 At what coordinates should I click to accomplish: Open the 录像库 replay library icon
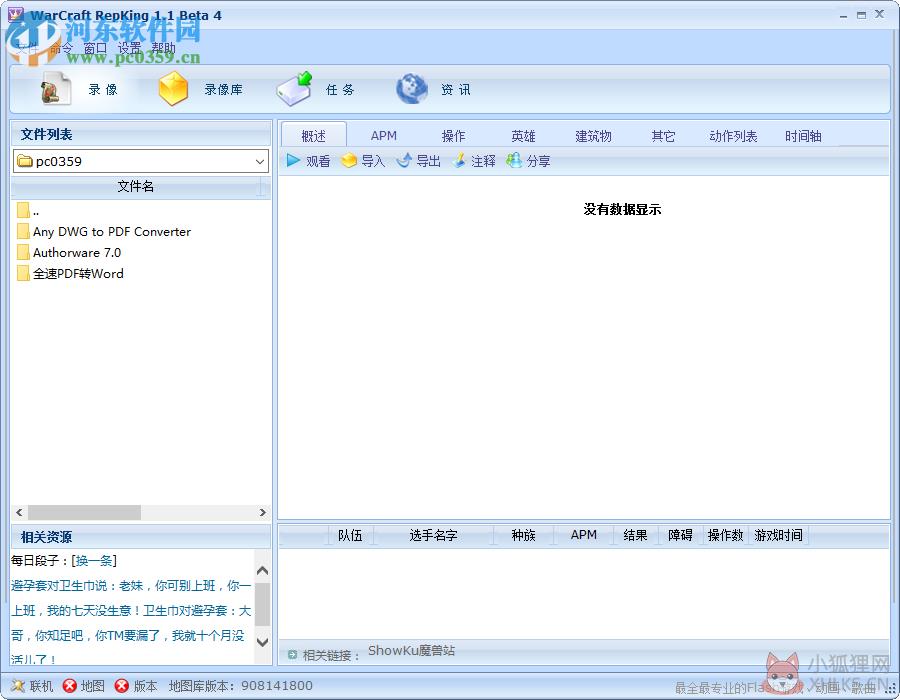[173, 90]
